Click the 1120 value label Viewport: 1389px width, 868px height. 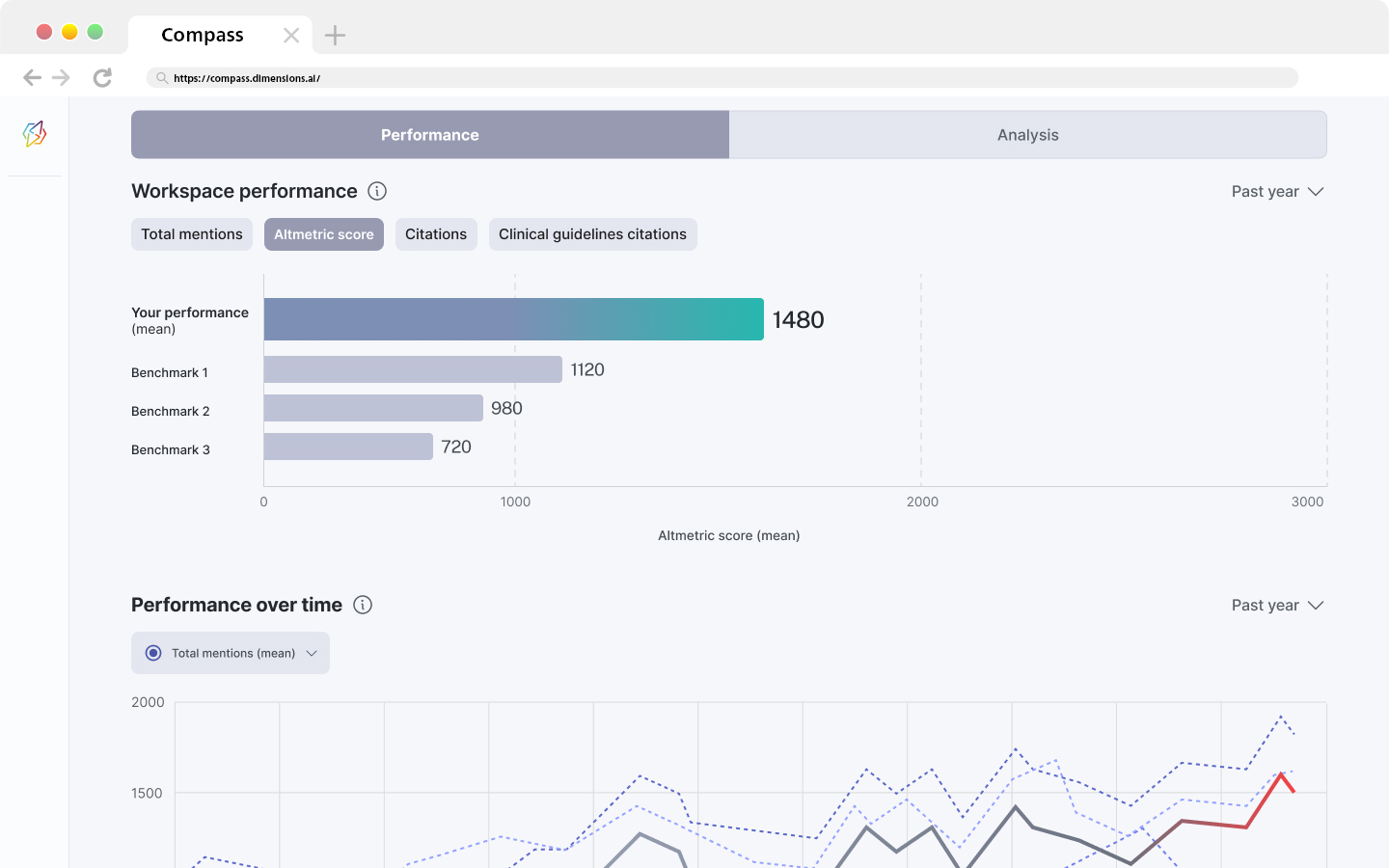(587, 370)
